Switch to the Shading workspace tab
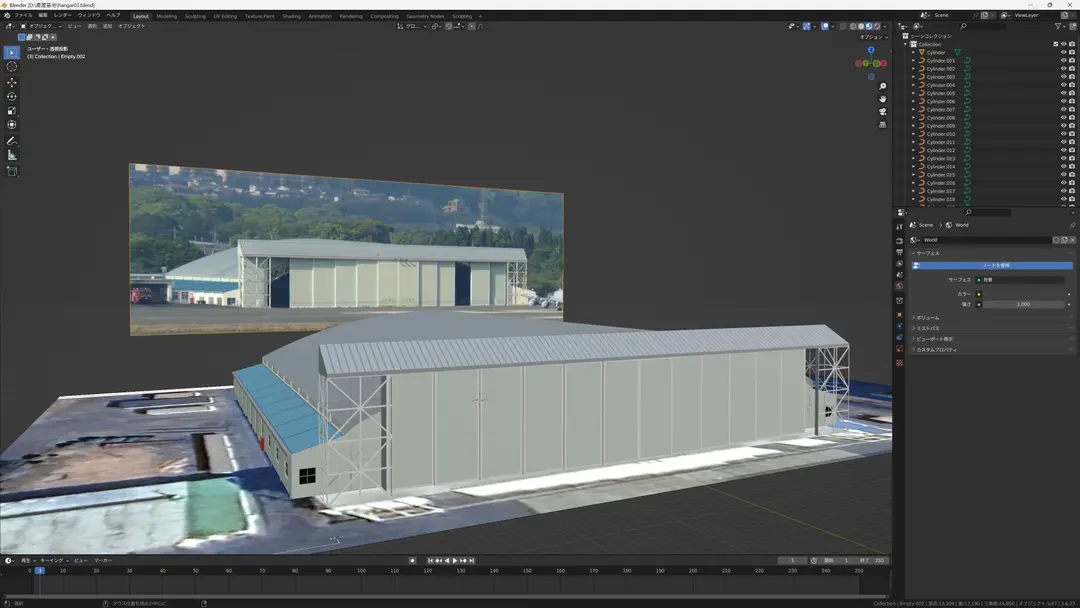1080x608 pixels. pos(291,16)
